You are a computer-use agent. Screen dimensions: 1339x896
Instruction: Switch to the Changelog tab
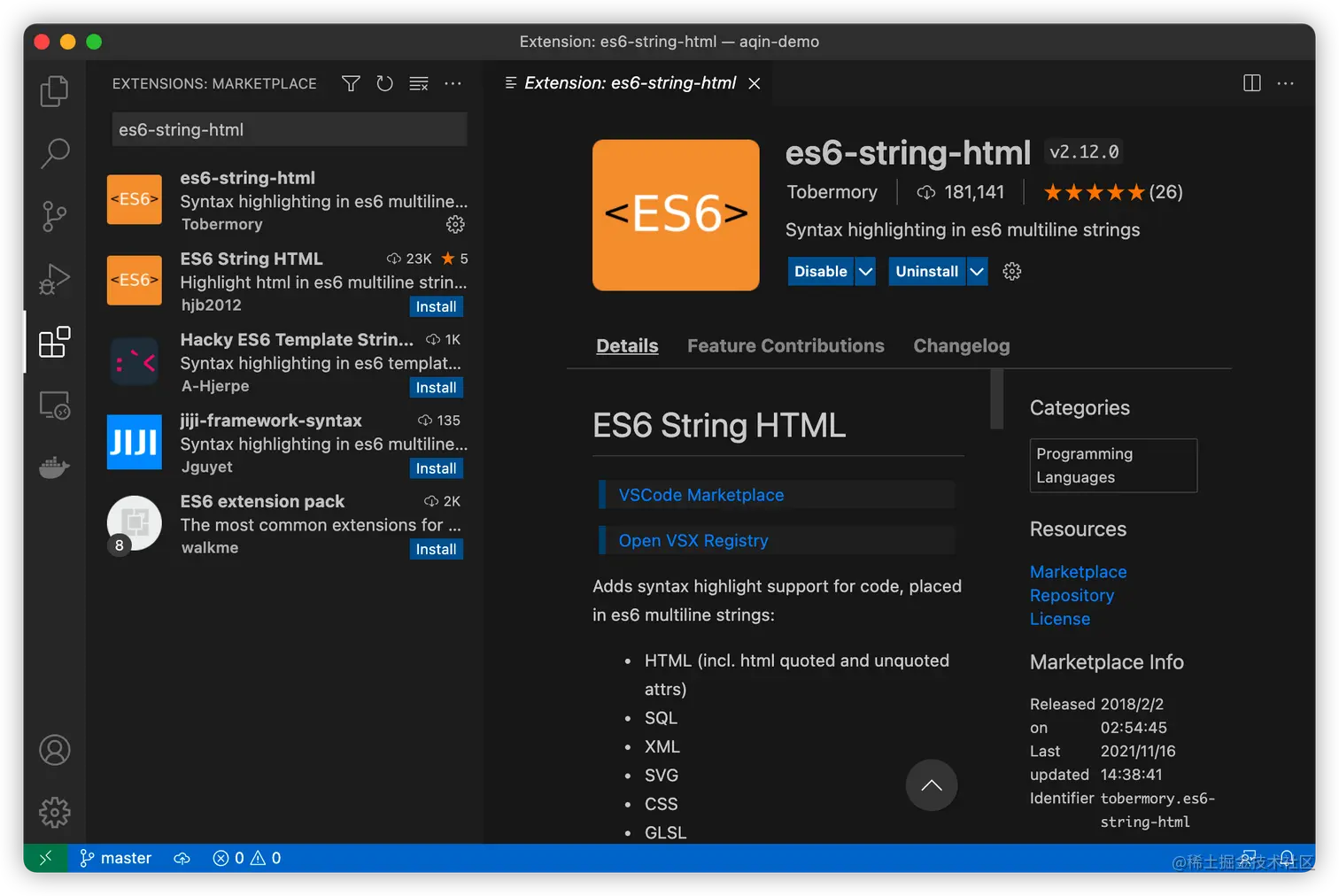(x=962, y=345)
